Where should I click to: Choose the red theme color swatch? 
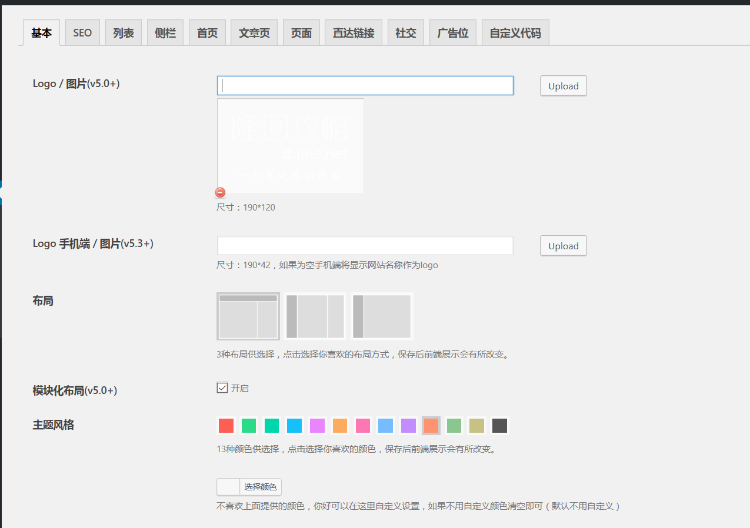(x=226, y=426)
